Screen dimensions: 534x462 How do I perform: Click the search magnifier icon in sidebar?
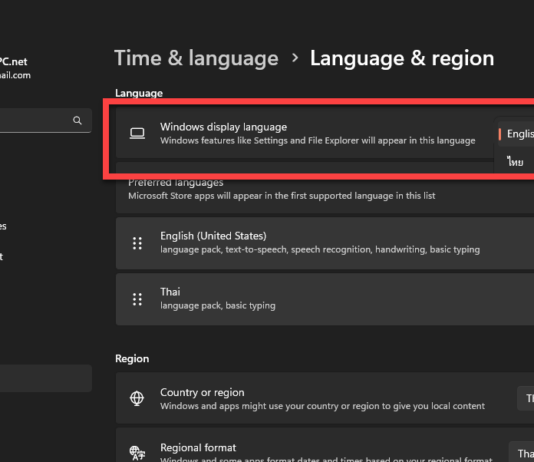click(77, 120)
